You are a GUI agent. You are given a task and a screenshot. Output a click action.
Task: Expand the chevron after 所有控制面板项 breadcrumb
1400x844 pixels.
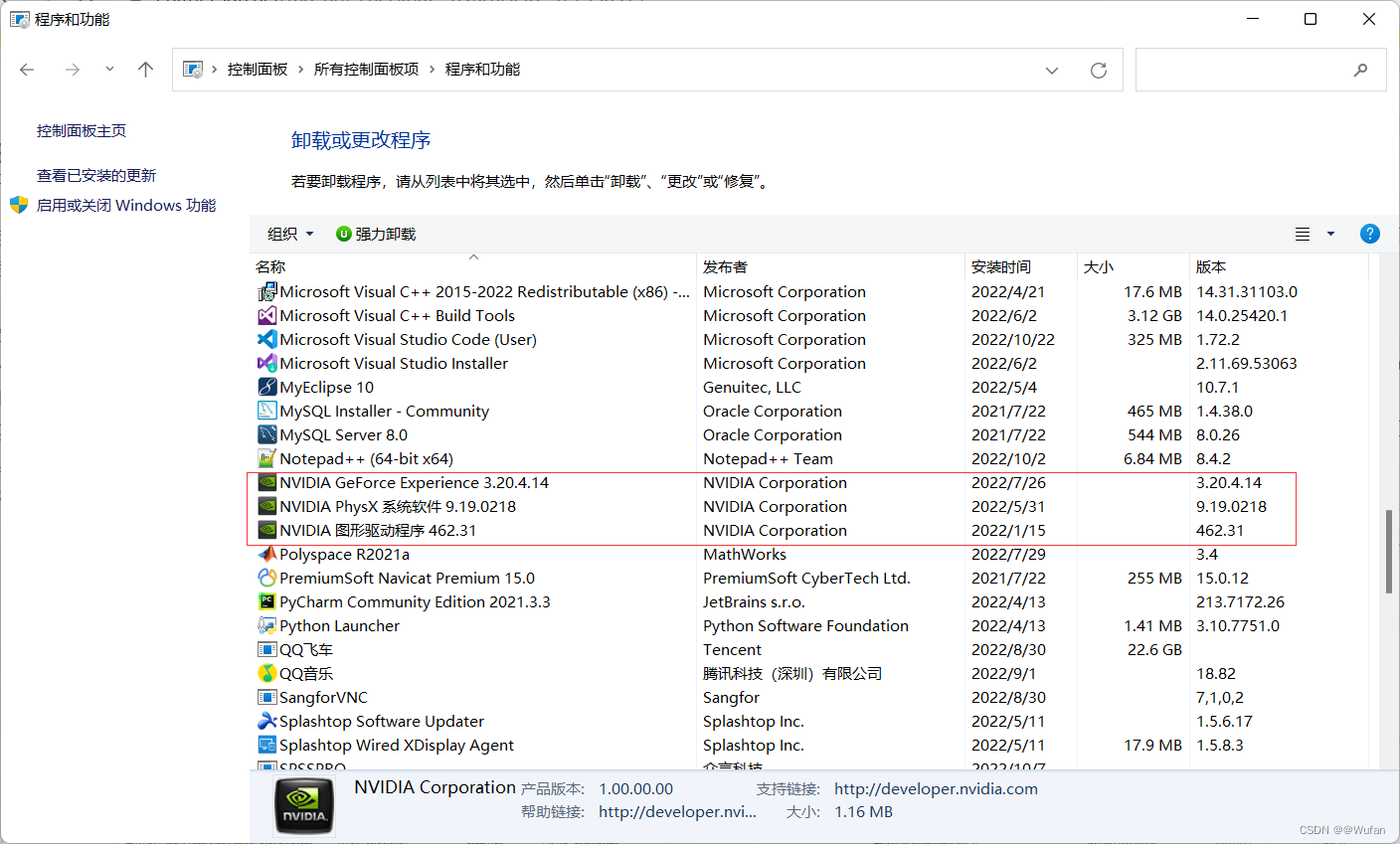pyautogui.click(x=432, y=70)
